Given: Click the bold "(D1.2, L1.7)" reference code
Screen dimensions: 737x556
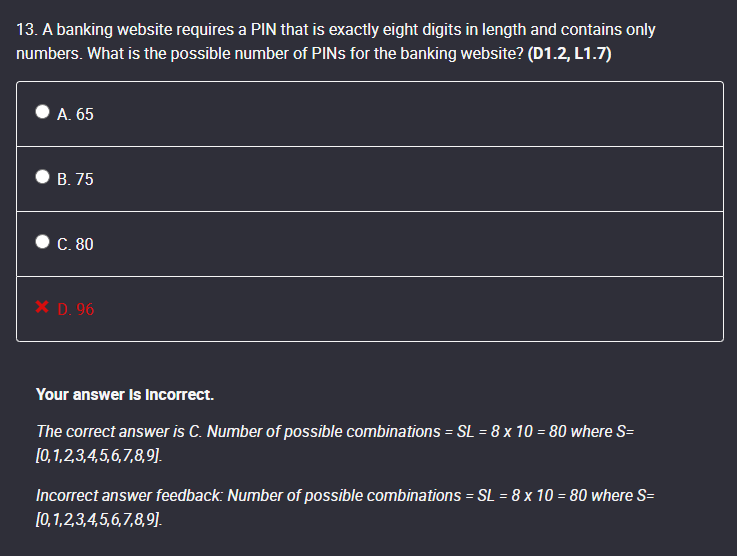Looking at the screenshot, I should (x=569, y=53).
